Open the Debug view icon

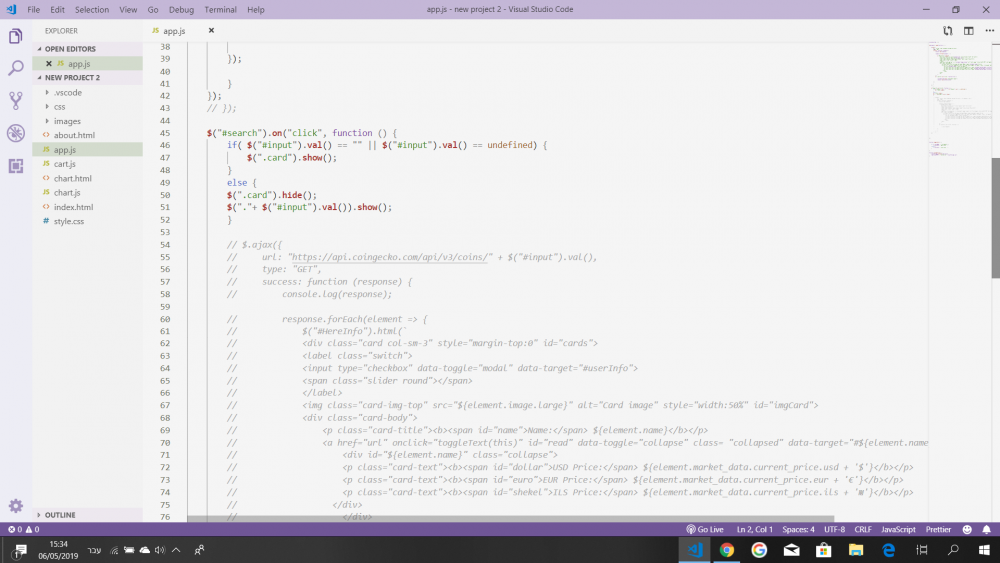16,133
